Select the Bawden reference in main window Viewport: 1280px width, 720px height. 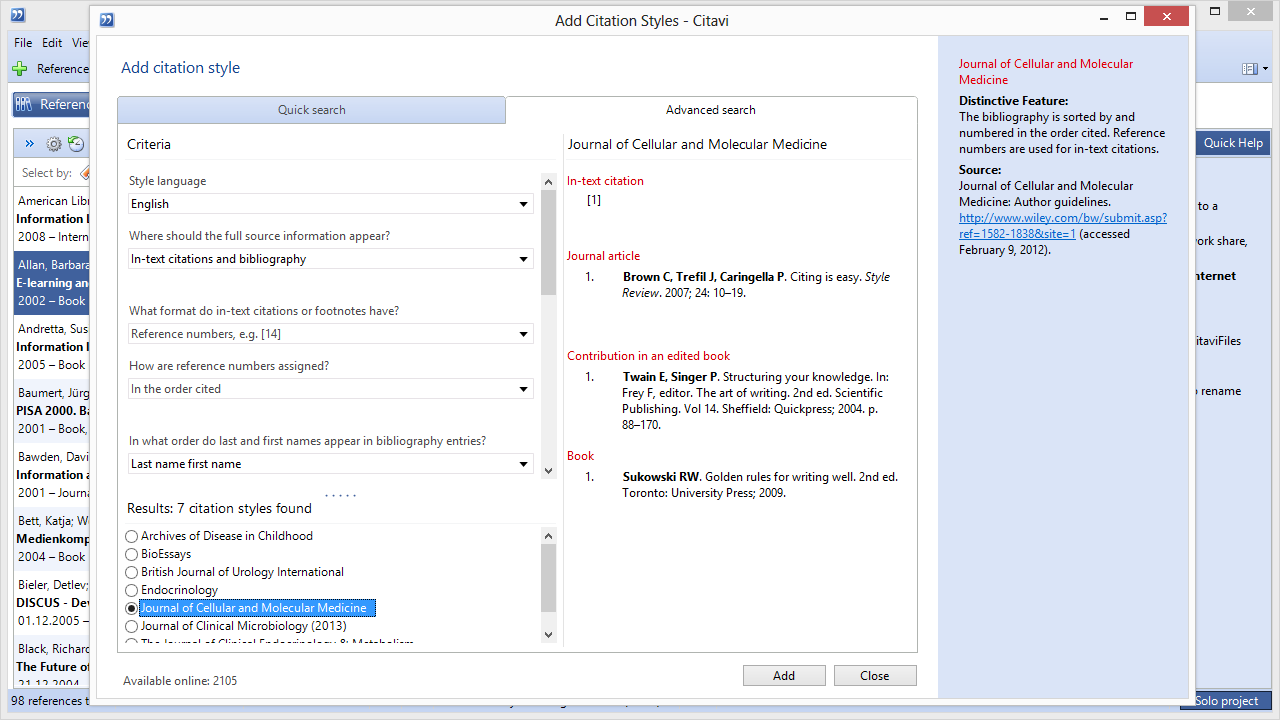[52, 475]
